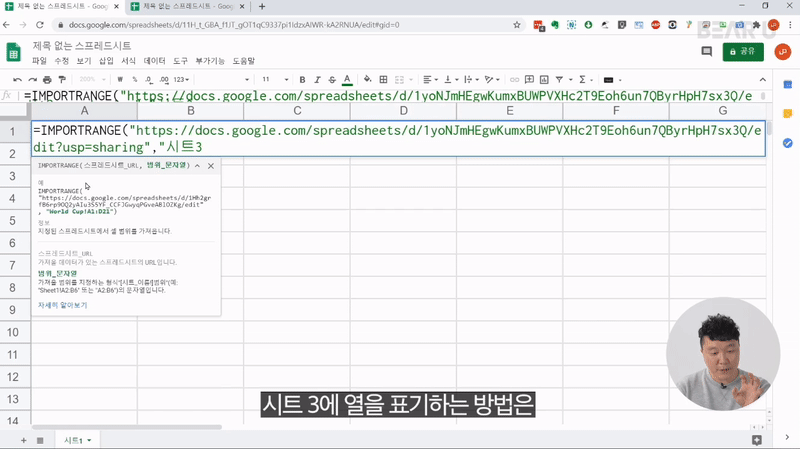Open Google Tasks side panel
Screen dimensions: 800x449
pyautogui.click(x=788, y=143)
